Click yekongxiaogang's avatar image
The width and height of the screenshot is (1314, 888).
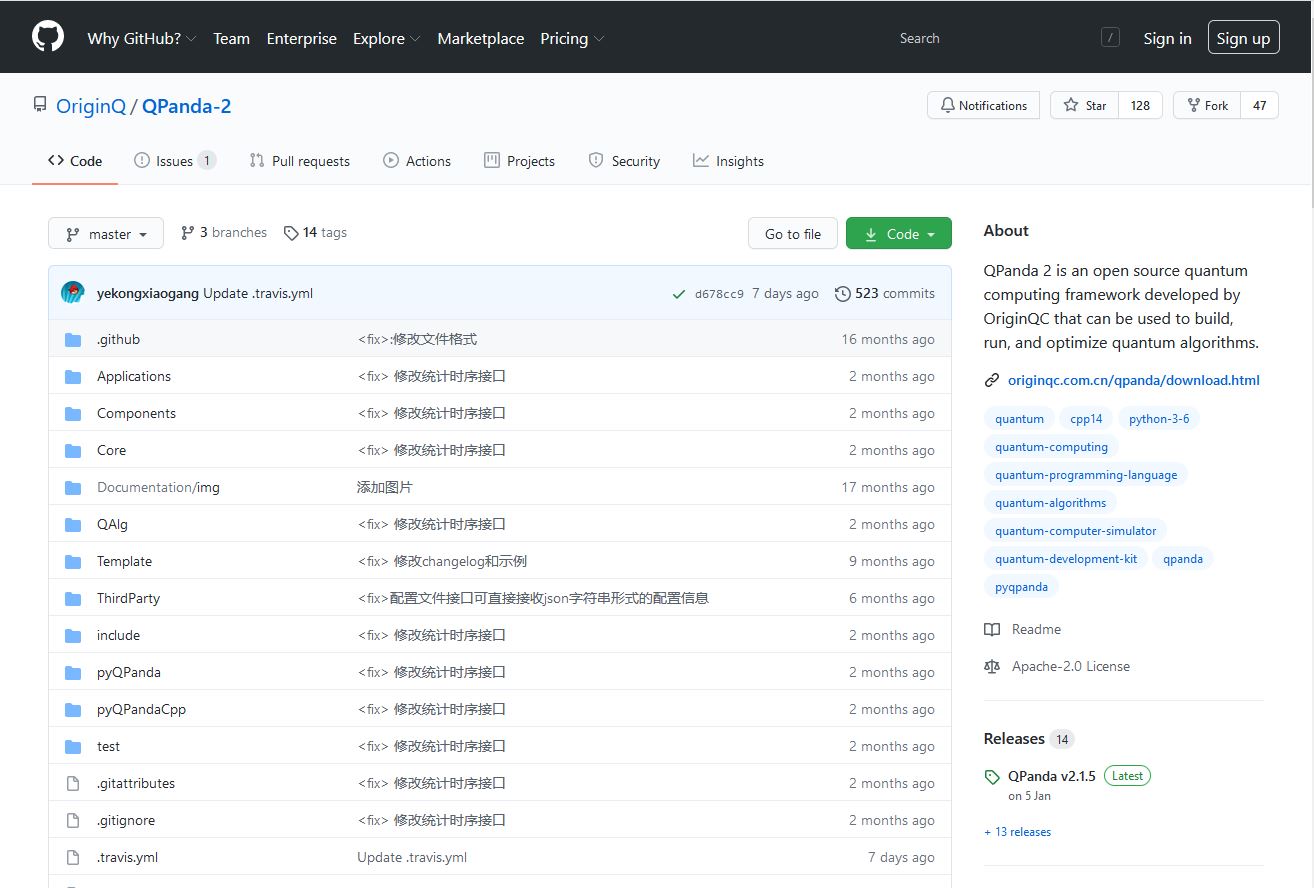tap(73, 293)
